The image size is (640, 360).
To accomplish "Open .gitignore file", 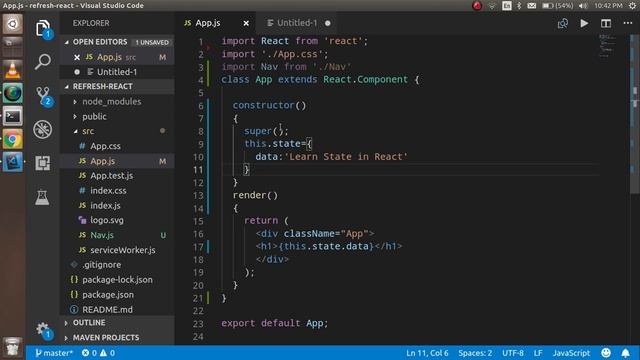I will pyautogui.click(x=117, y=264).
